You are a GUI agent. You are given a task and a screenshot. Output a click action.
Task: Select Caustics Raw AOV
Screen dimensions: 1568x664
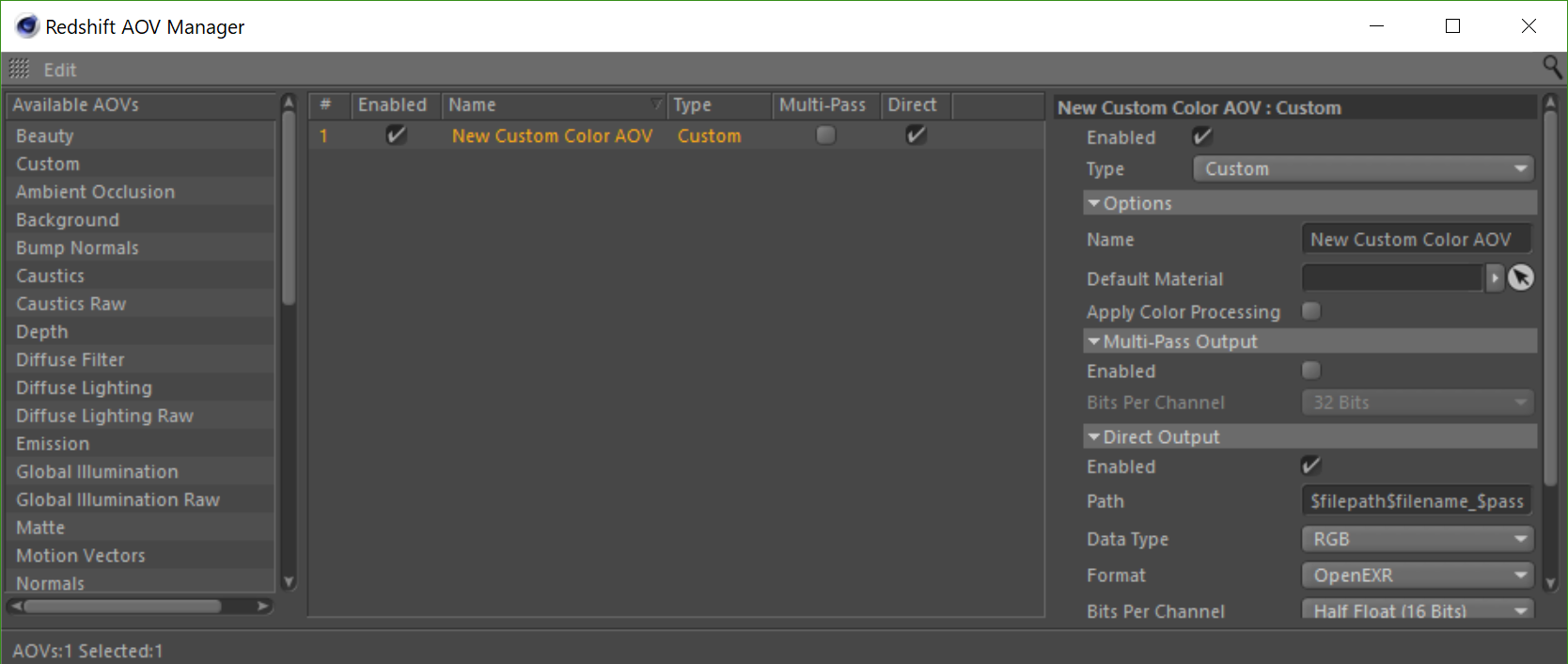coord(141,304)
